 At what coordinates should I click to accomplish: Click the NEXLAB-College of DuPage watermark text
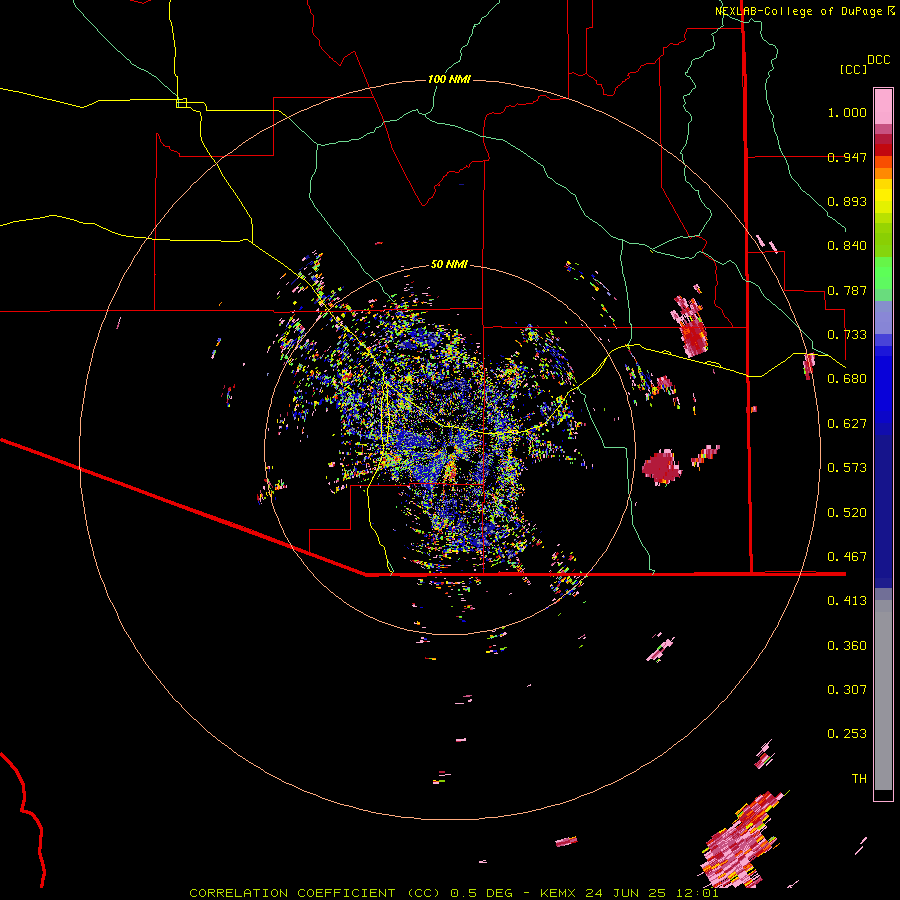(804, 11)
